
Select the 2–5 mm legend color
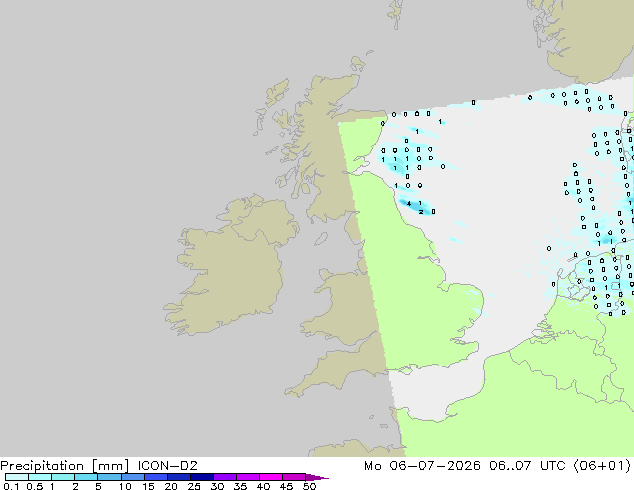[86, 477]
